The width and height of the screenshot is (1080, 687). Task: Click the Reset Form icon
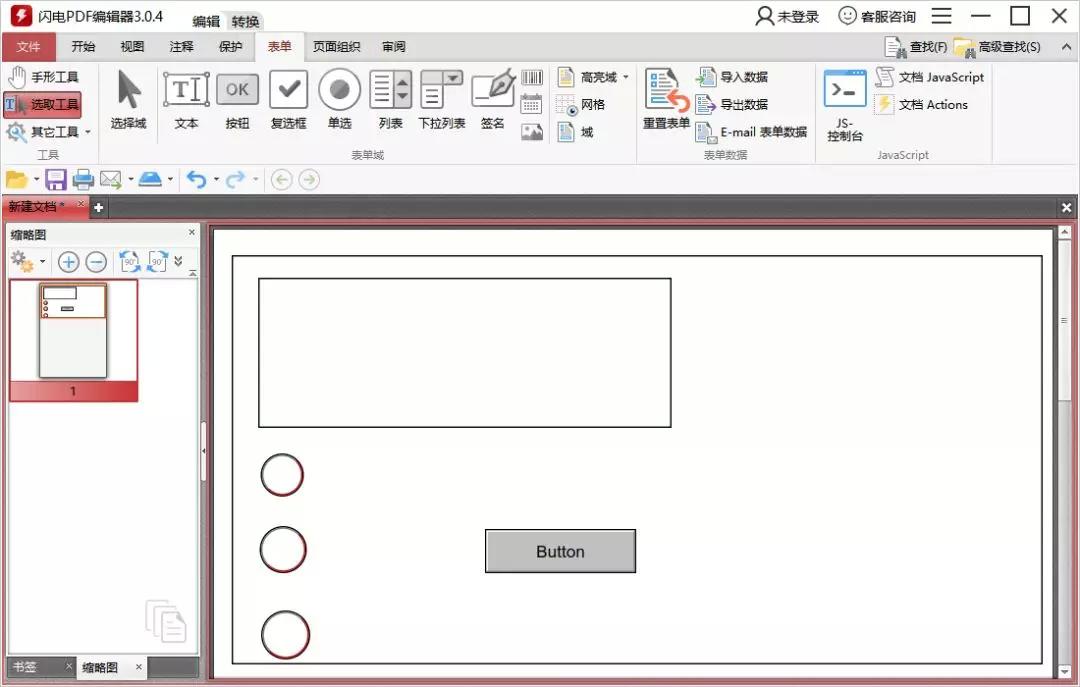(666, 100)
